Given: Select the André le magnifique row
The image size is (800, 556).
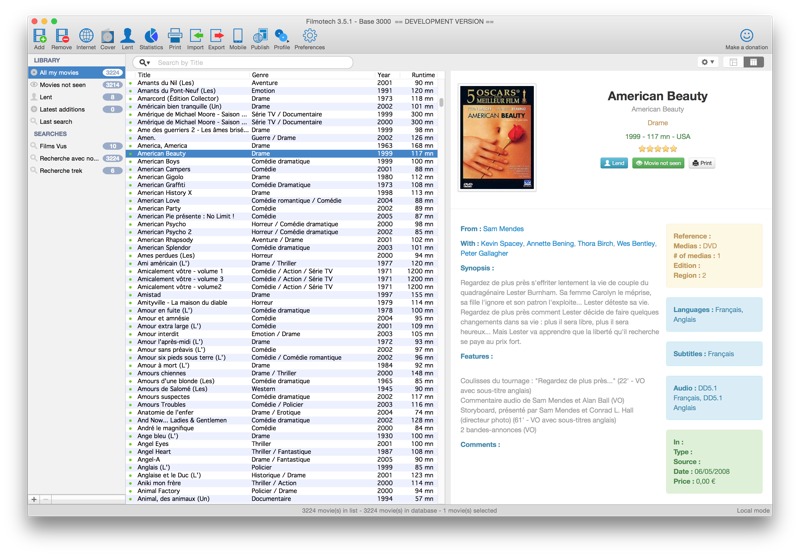Looking at the screenshot, I should click(282, 428).
